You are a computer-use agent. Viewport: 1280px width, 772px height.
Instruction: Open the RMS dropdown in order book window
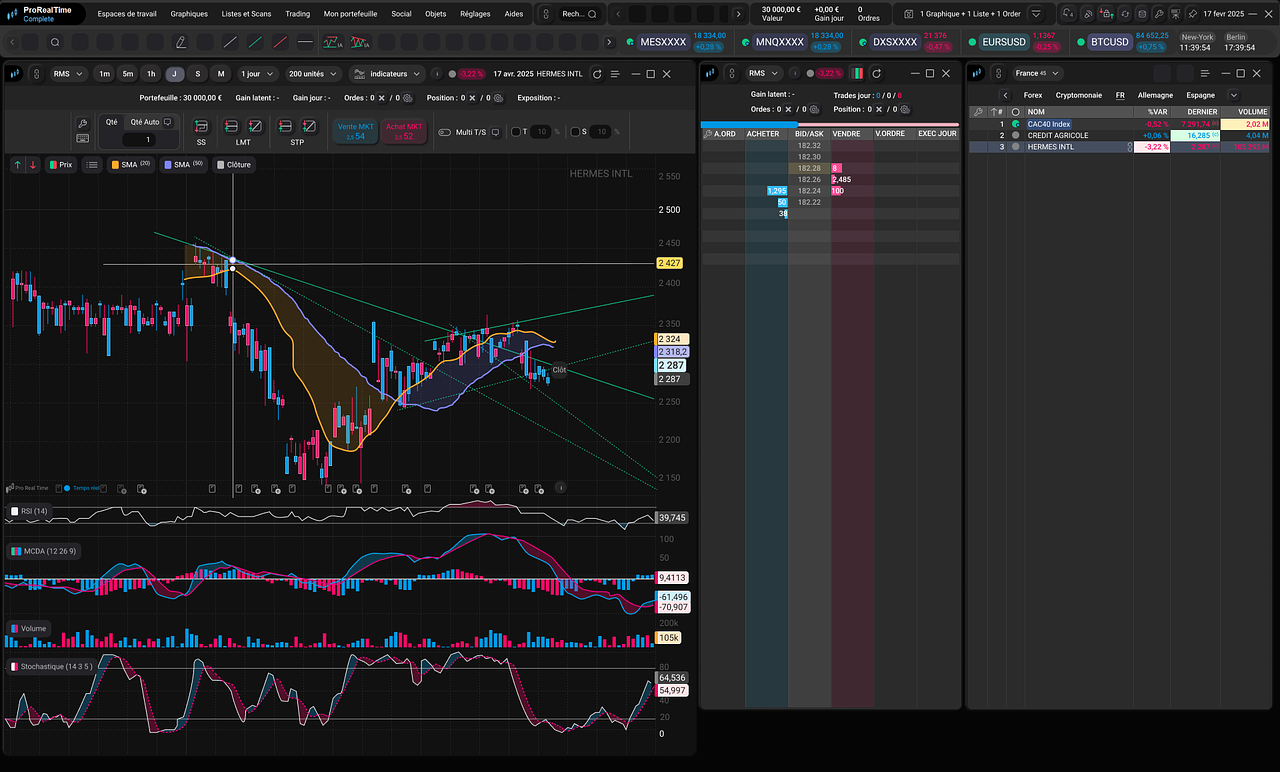coord(763,73)
